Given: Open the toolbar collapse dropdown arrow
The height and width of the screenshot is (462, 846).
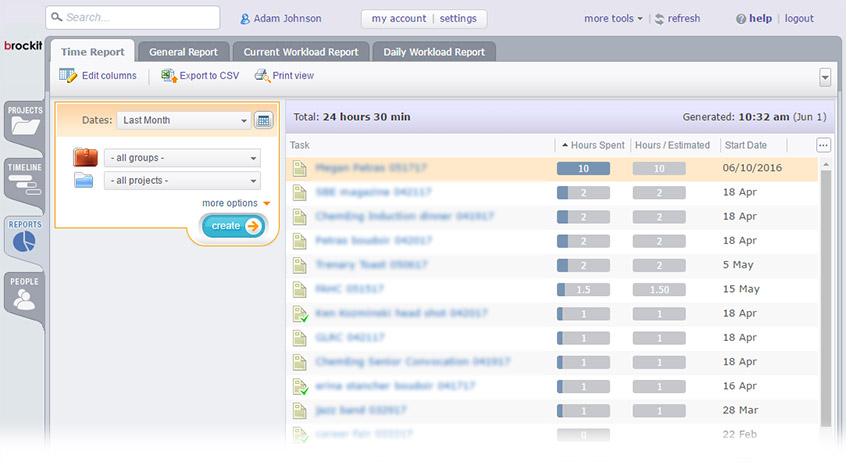Looking at the screenshot, I should (x=825, y=77).
